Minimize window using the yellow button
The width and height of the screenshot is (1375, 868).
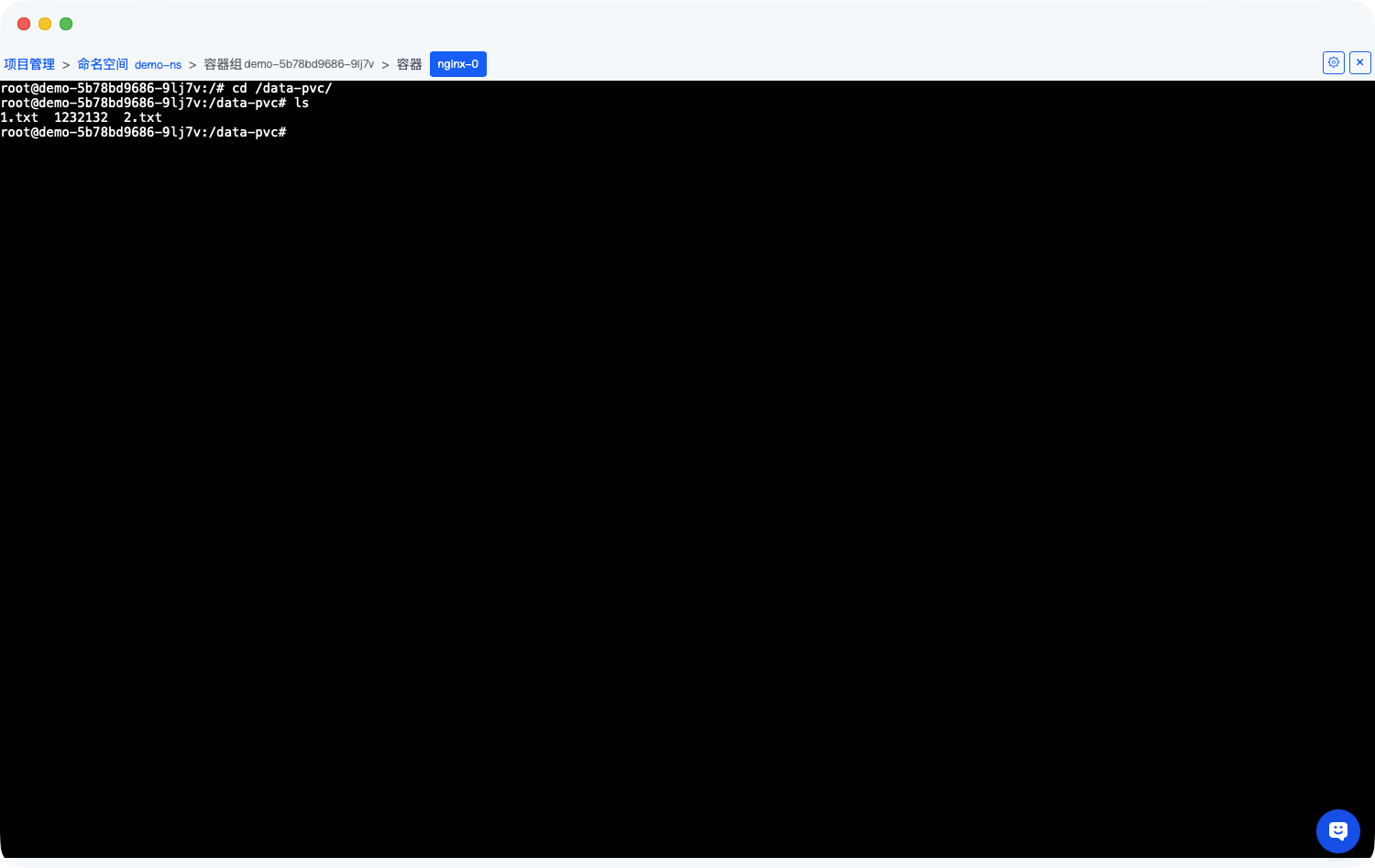click(45, 24)
